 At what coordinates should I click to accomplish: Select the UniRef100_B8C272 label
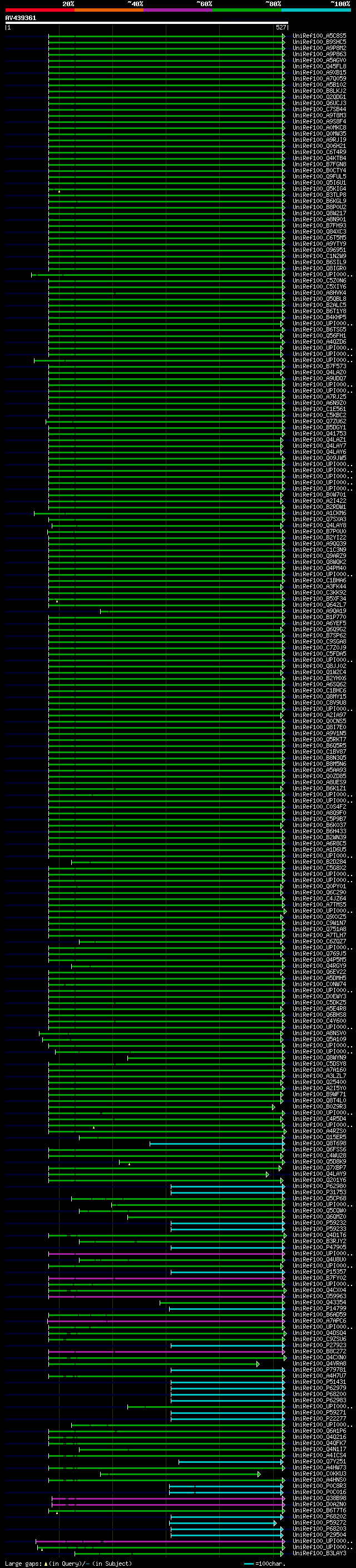pos(319,1351)
